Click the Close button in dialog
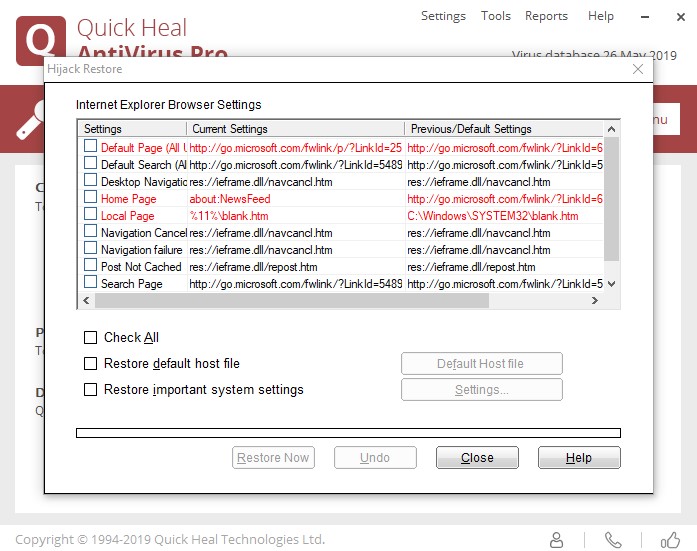The height and width of the screenshot is (551, 697). (x=477, y=458)
